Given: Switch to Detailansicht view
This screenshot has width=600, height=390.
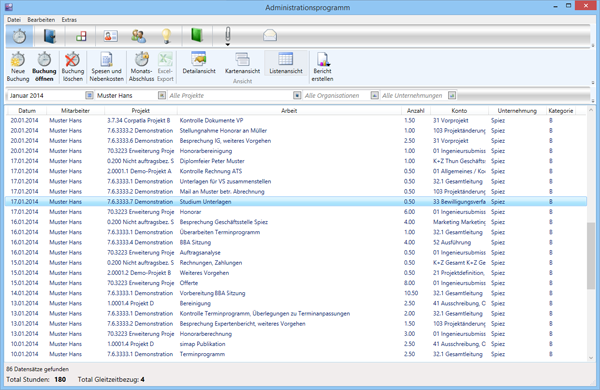Looking at the screenshot, I should (x=199, y=63).
